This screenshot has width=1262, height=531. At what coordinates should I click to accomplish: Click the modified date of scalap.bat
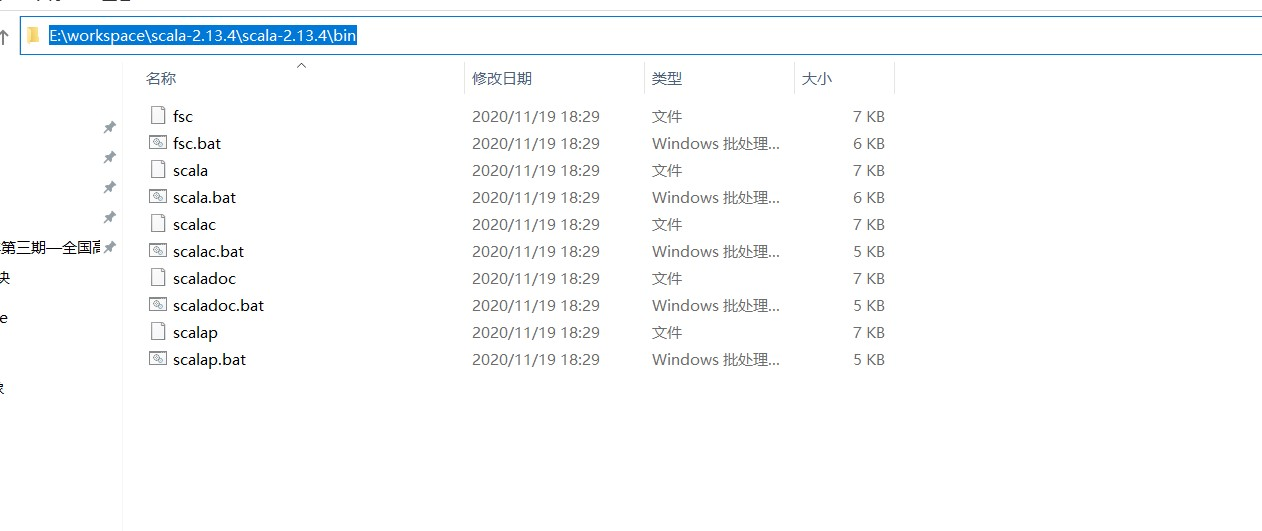[536, 359]
